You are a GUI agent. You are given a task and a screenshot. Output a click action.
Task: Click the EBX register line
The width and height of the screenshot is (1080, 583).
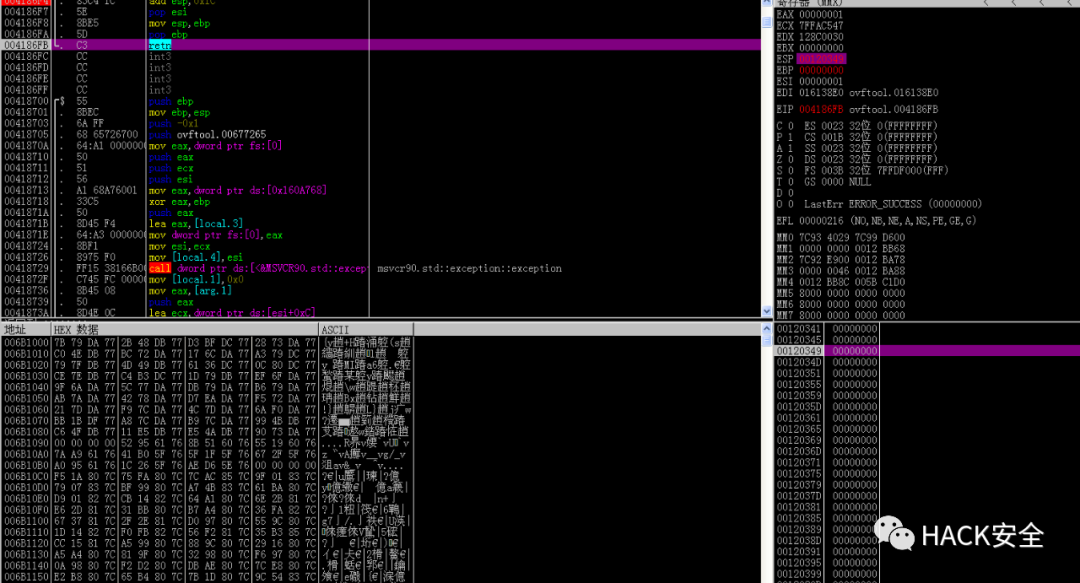click(810, 48)
